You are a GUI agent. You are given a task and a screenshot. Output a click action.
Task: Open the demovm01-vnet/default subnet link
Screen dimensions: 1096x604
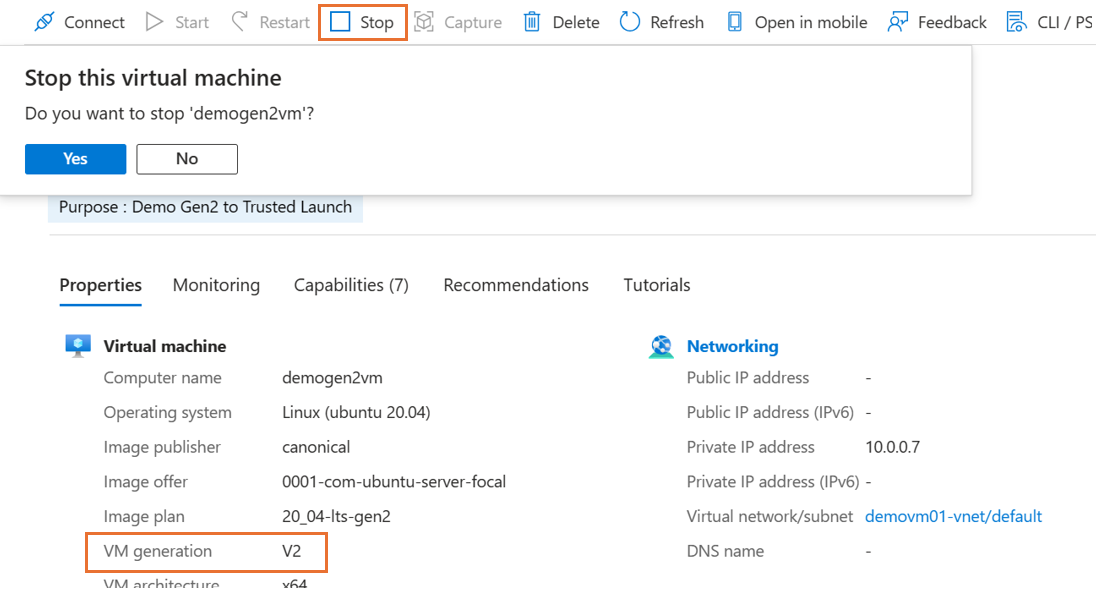(x=953, y=516)
